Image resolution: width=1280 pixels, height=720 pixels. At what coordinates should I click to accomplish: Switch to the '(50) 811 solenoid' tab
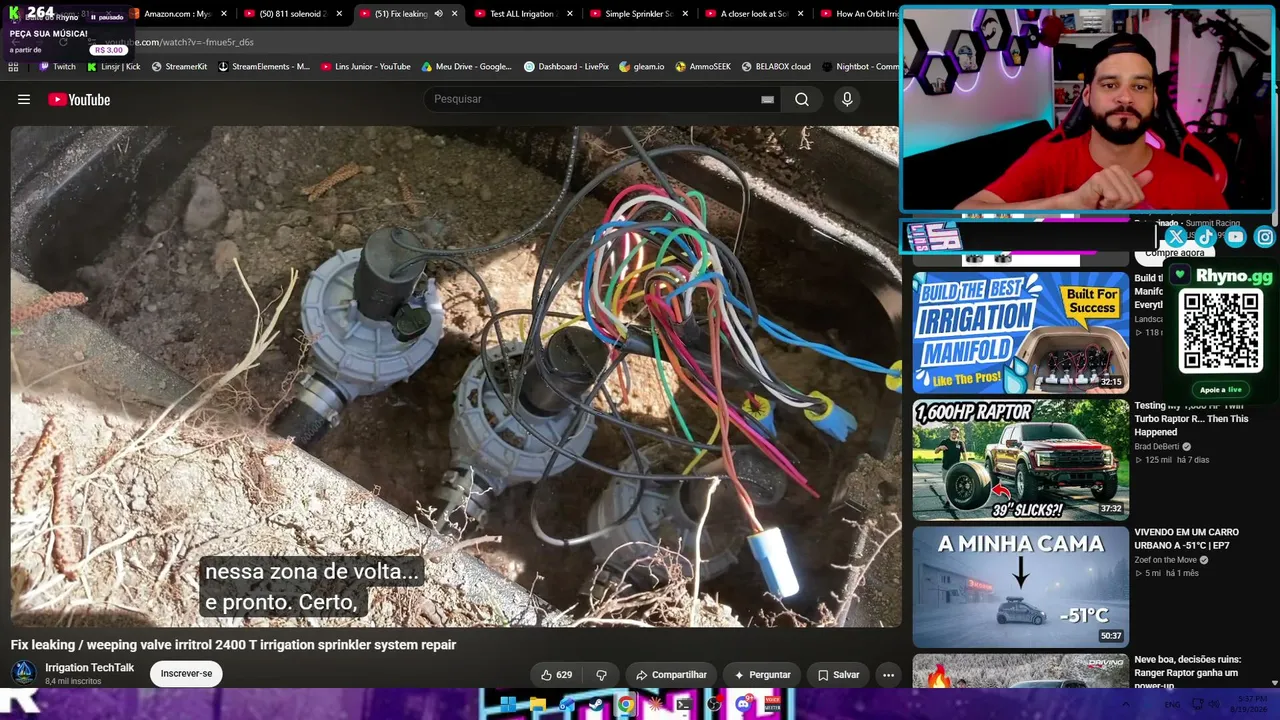point(285,14)
